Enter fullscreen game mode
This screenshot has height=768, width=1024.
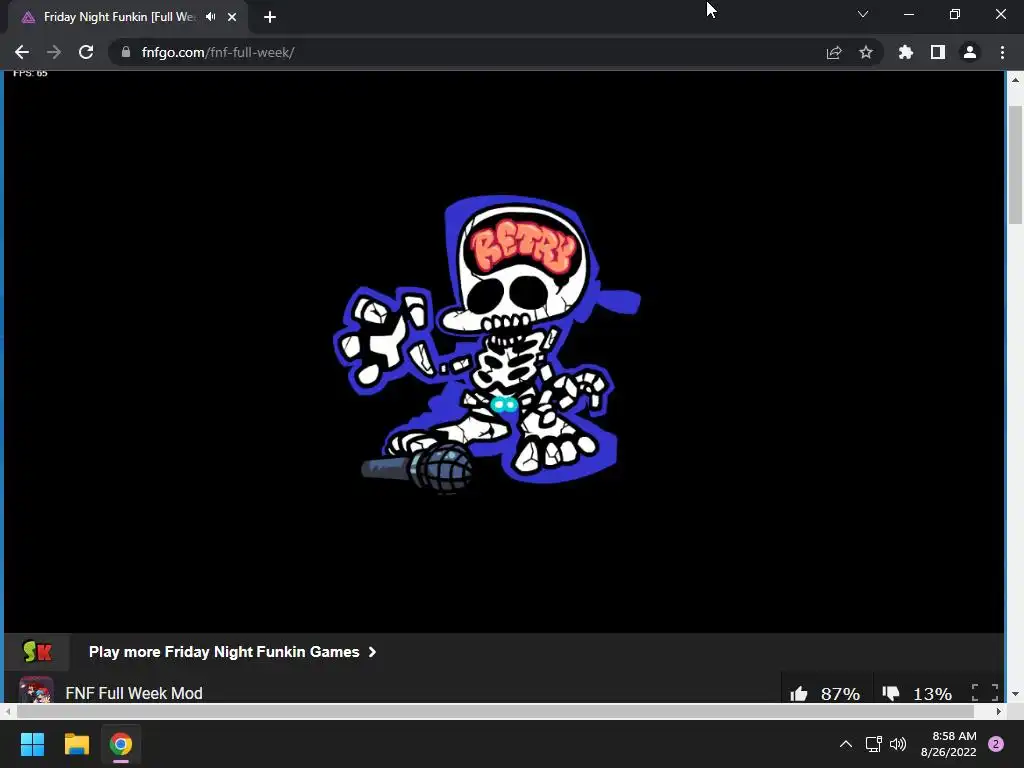[x=985, y=692]
